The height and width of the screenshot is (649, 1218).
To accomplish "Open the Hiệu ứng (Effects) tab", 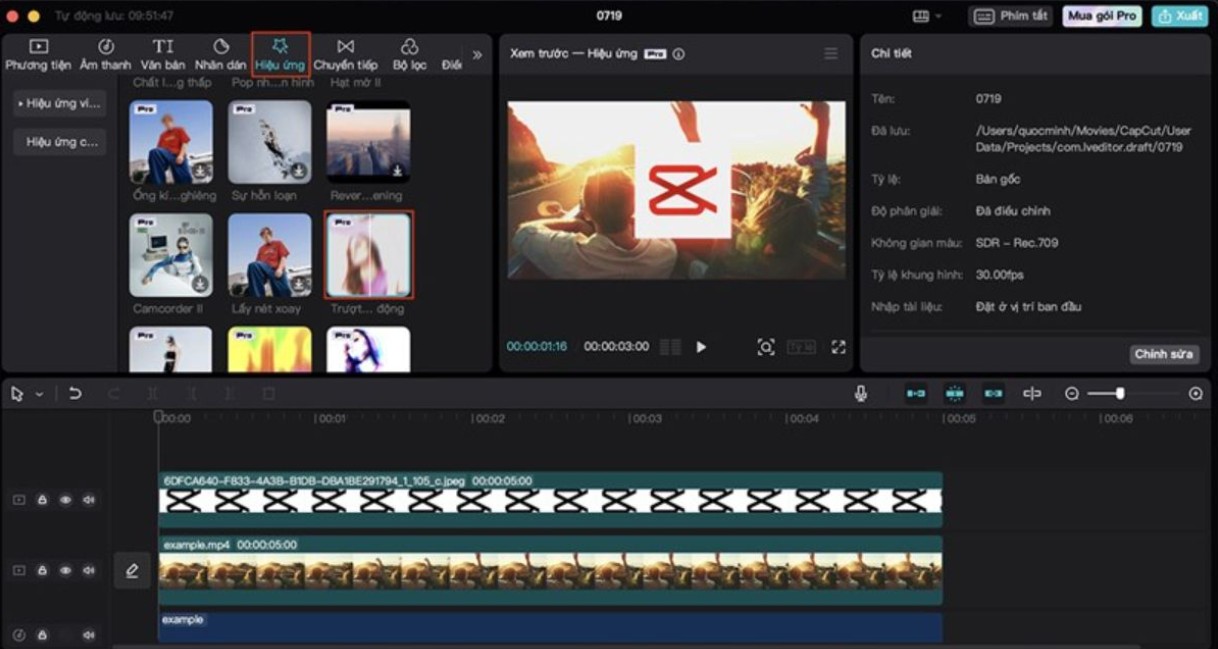I will click(x=280, y=54).
